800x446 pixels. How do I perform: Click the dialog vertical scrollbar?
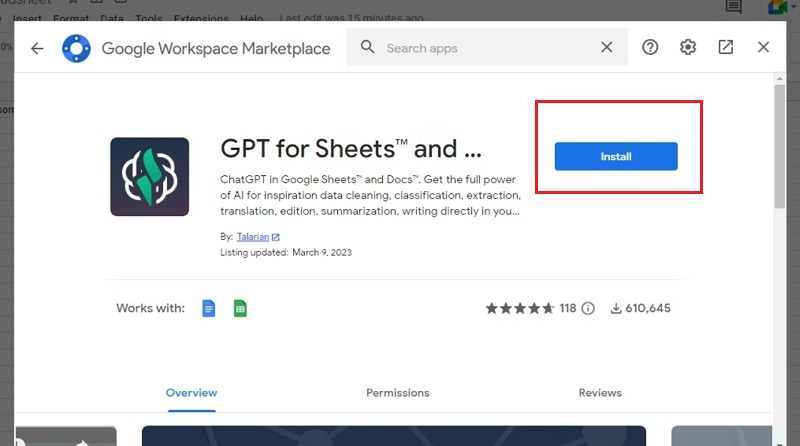[779, 150]
